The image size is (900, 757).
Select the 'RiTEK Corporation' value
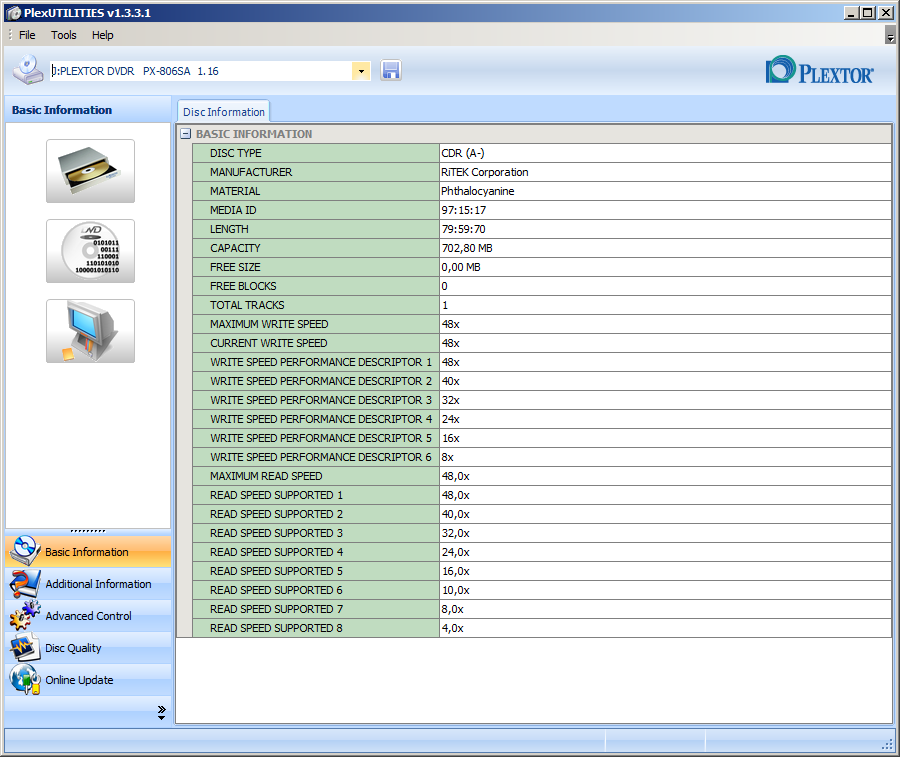pyautogui.click(x=484, y=172)
